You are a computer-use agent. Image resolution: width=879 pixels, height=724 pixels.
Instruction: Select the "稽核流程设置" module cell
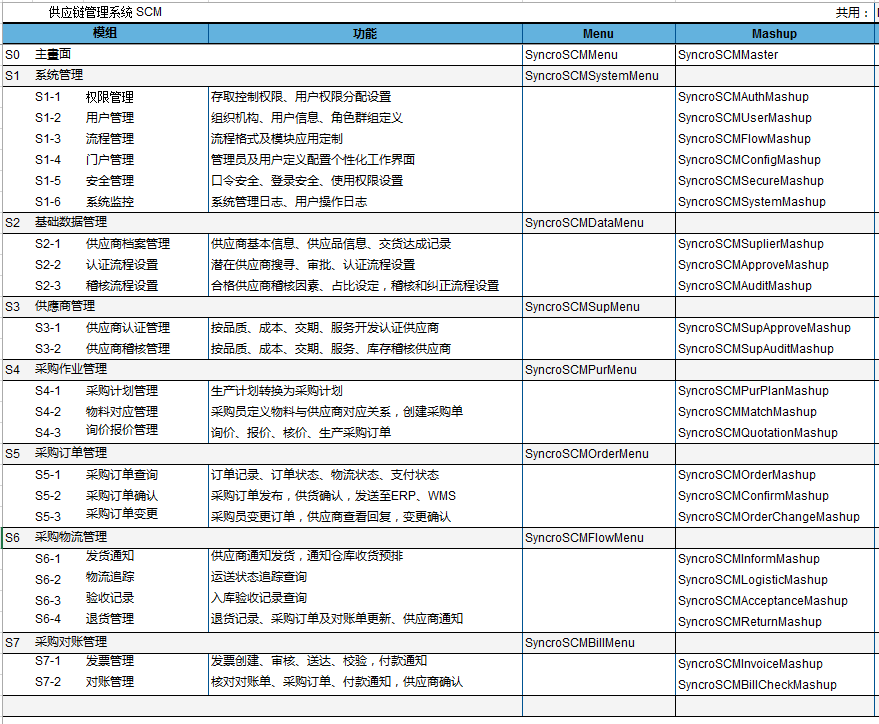click(x=122, y=286)
